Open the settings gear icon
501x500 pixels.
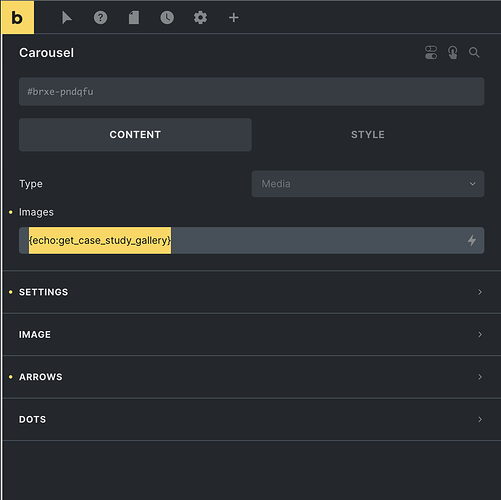(x=200, y=18)
